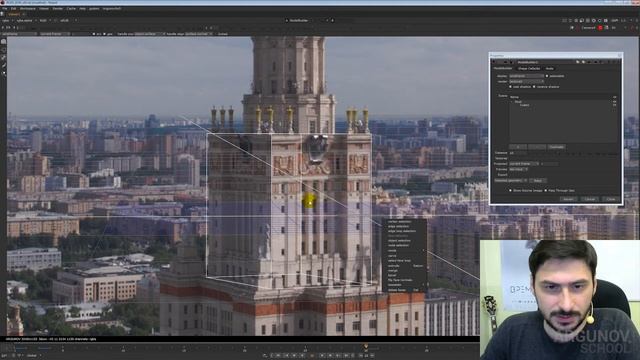Screen dimensions: 640x360
Task: Open the Viewer menu
Action: (x=44, y=9)
